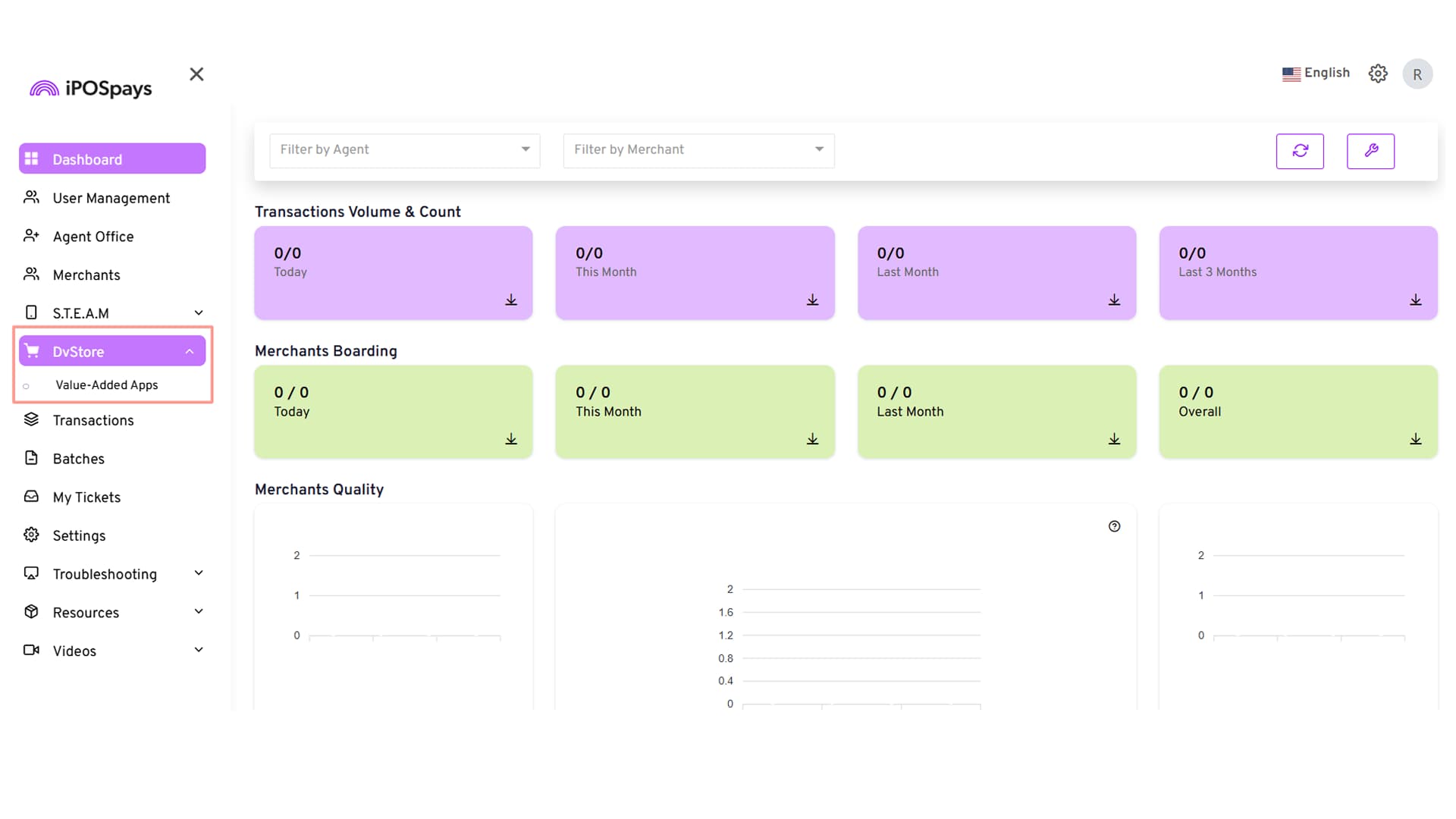Expand the S.T.E.A.M submenu chevron

point(199,312)
